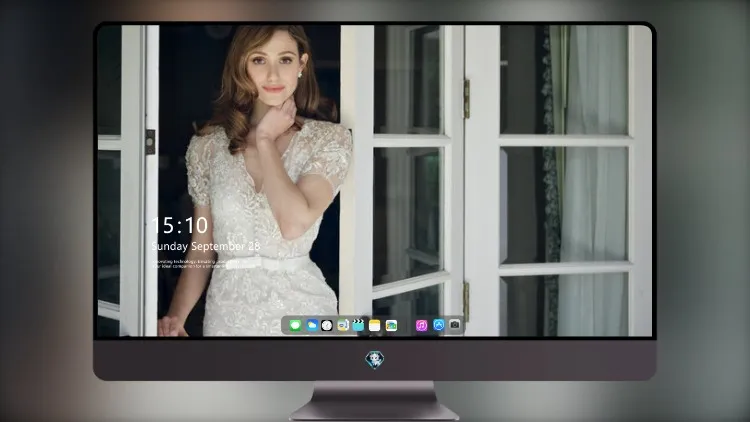The image size is (750, 422).
Task: Open the Clock app in the dock
Action: pos(327,326)
